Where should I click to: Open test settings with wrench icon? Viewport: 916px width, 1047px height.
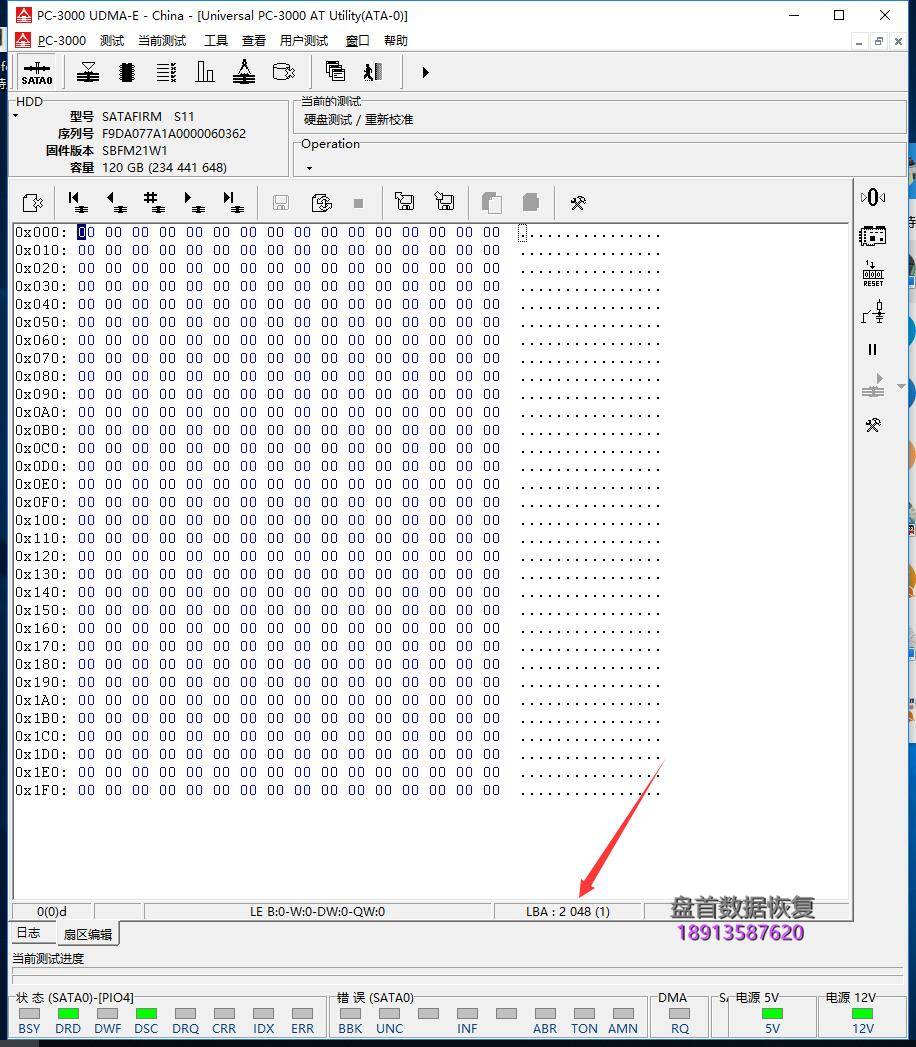pos(577,202)
